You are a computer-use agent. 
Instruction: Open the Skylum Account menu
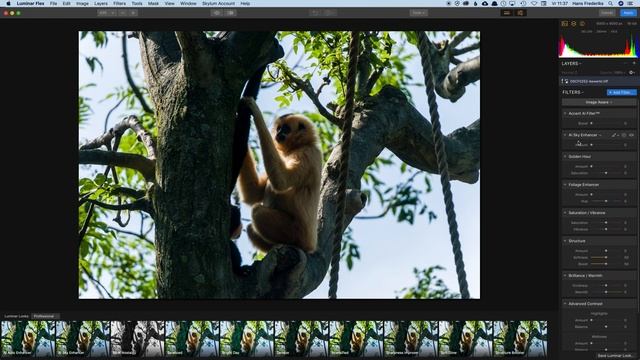pyautogui.click(x=218, y=3)
